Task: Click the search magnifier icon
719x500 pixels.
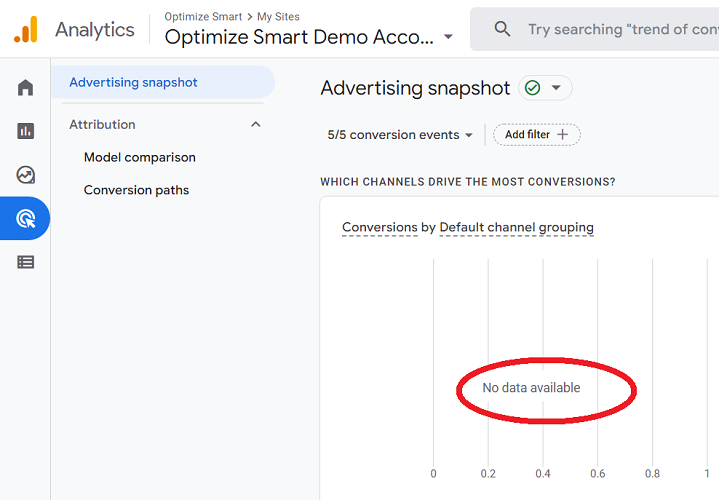Action: [x=502, y=29]
